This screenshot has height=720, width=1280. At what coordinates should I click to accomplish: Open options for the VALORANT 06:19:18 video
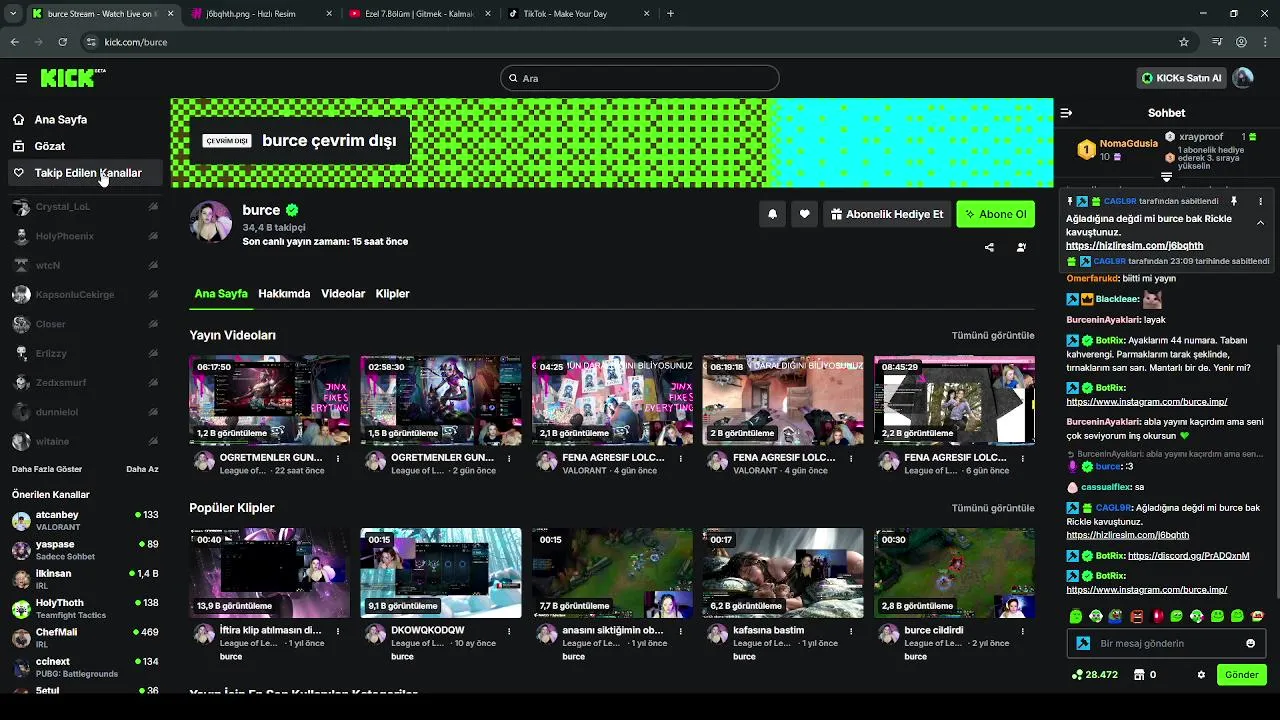(x=851, y=459)
